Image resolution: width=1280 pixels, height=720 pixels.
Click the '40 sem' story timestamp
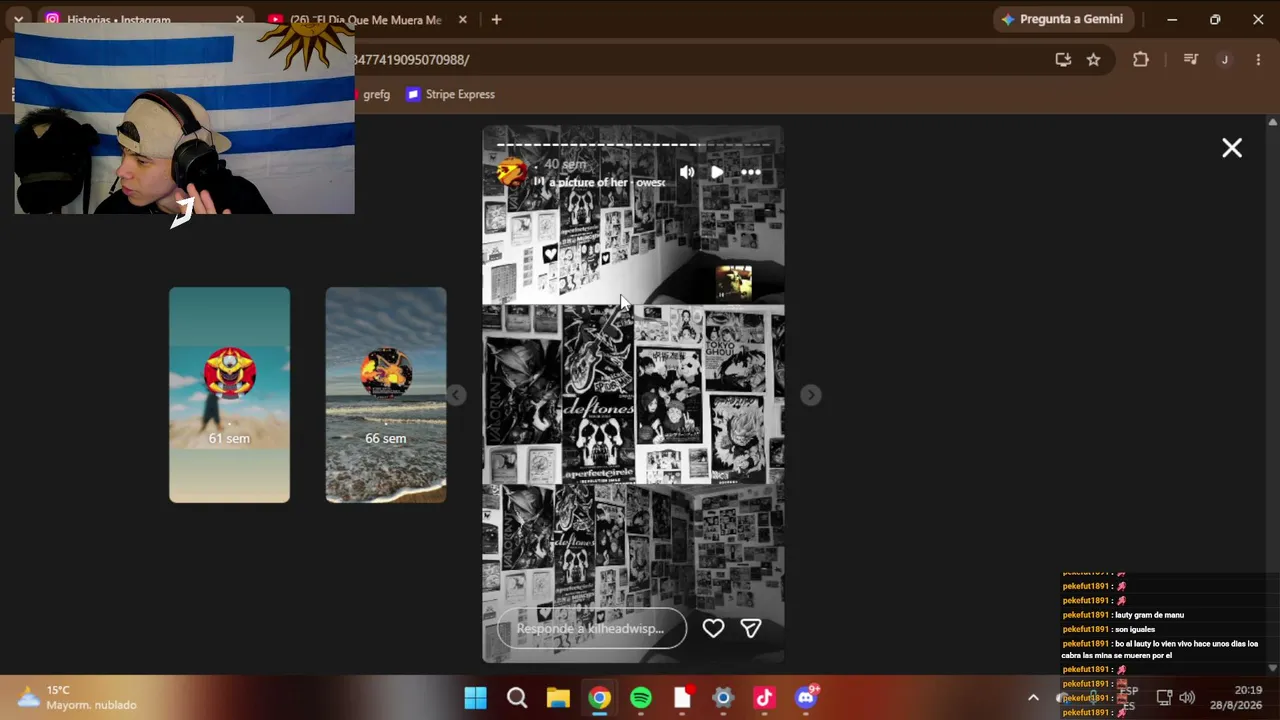point(565,164)
